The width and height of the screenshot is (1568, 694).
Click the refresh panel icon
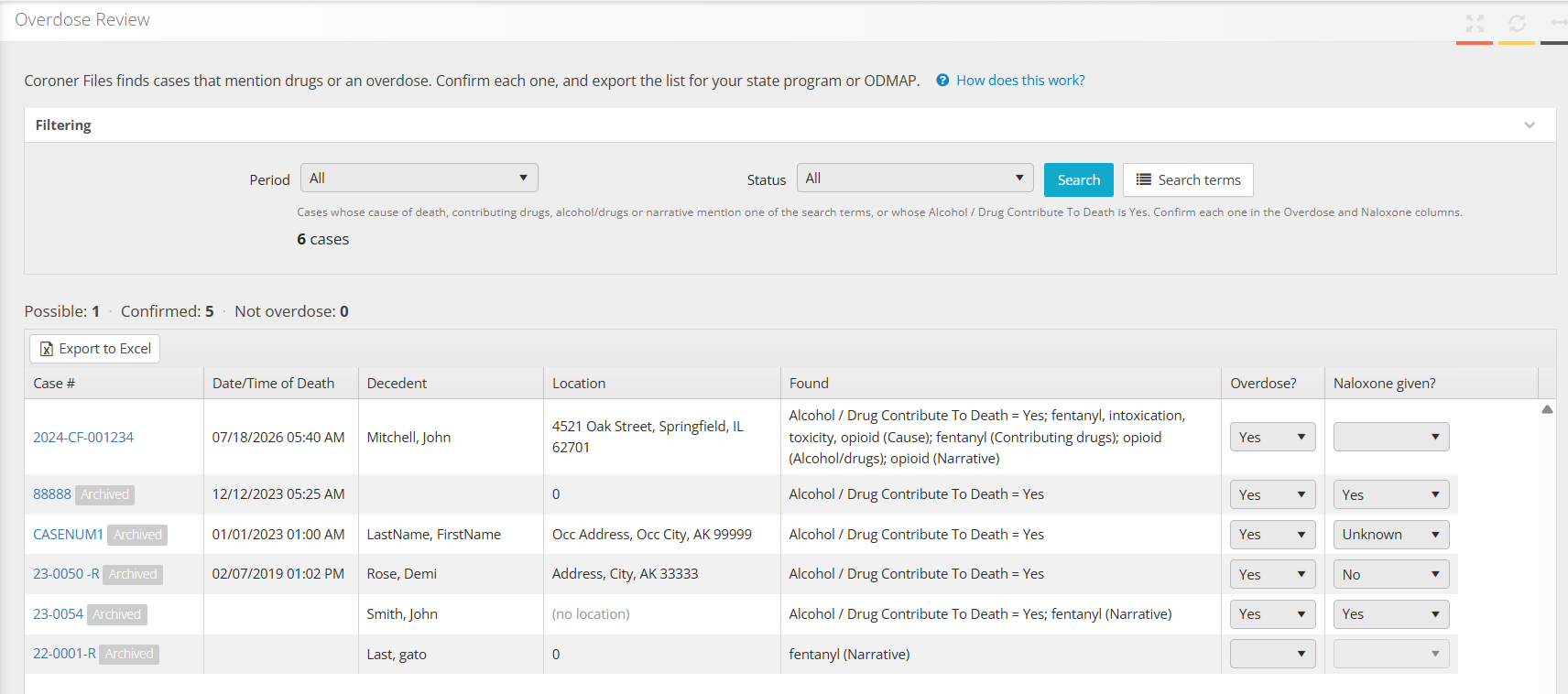pyautogui.click(x=1517, y=23)
